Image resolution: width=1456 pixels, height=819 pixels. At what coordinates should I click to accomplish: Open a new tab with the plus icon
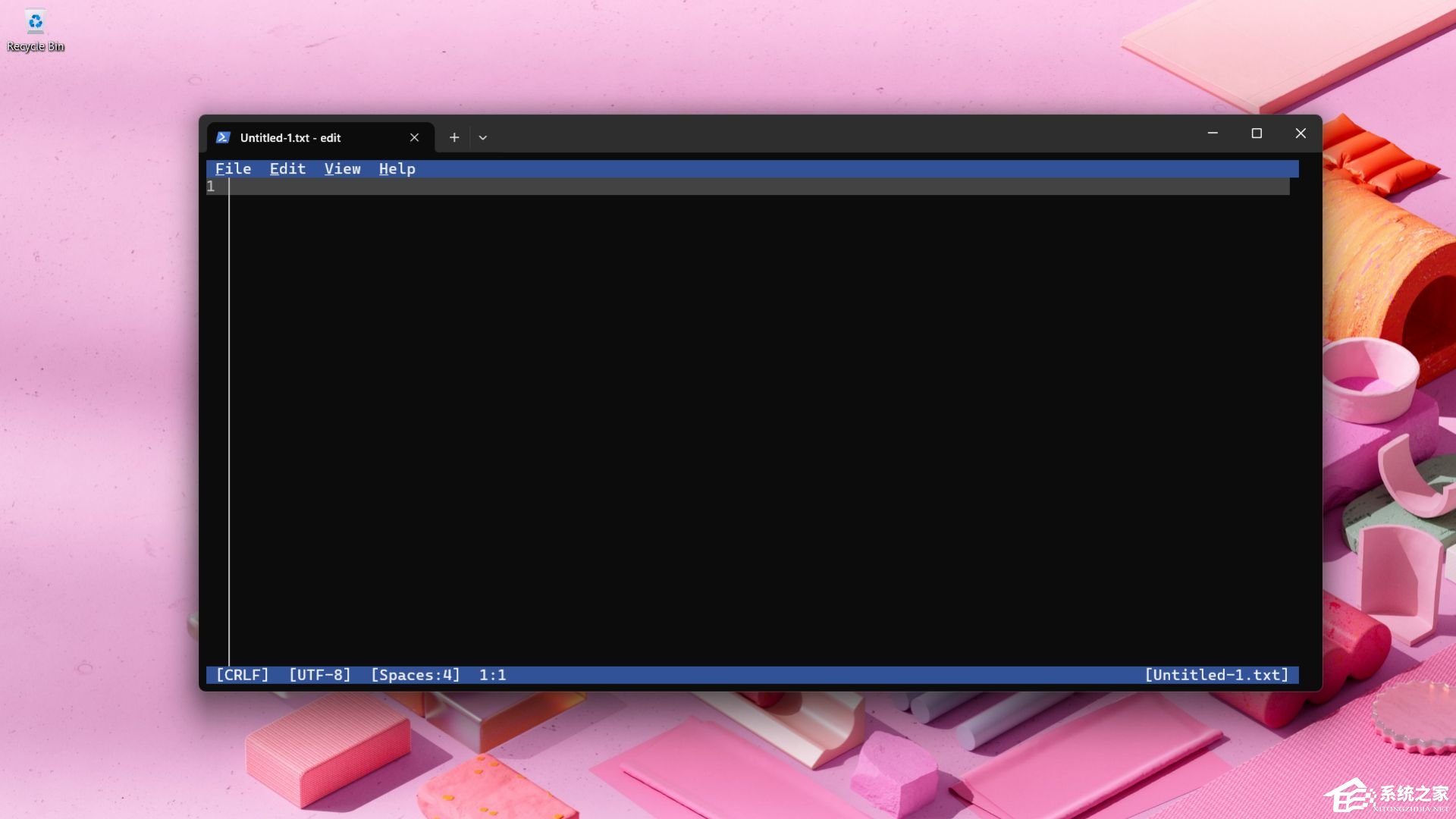pyautogui.click(x=453, y=137)
